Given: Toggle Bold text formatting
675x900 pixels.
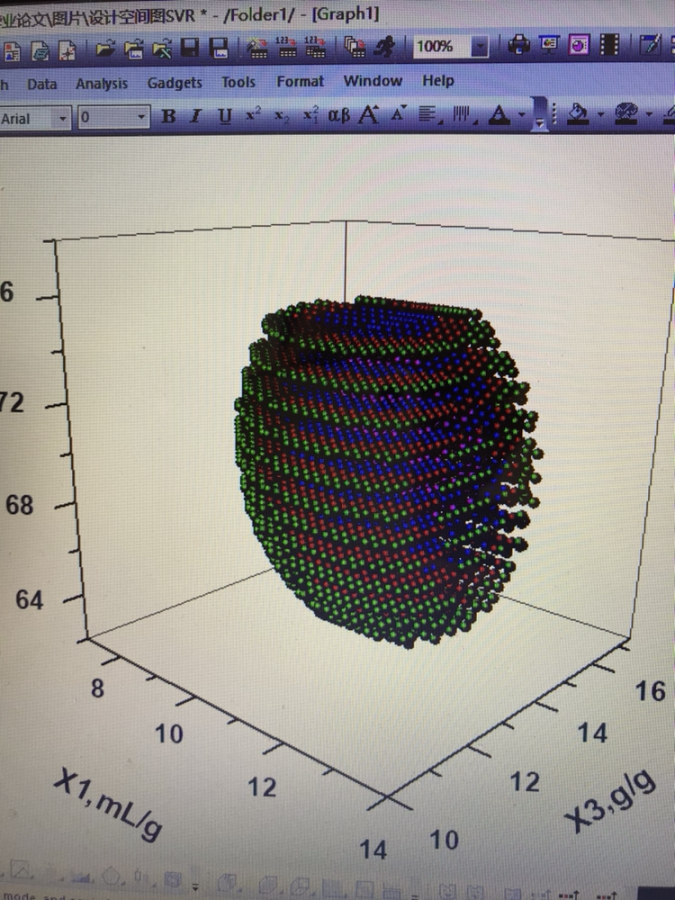Looking at the screenshot, I should pyautogui.click(x=168, y=117).
